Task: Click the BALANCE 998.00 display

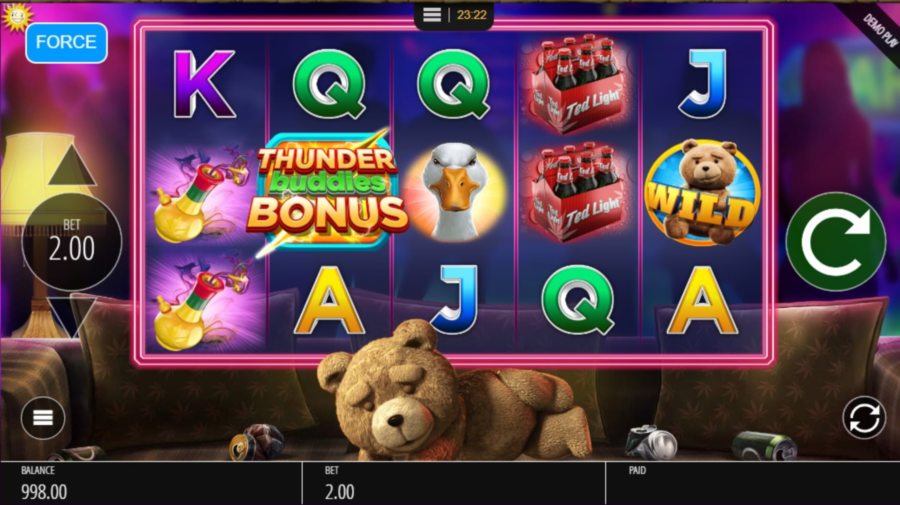Action: tap(44, 483)
